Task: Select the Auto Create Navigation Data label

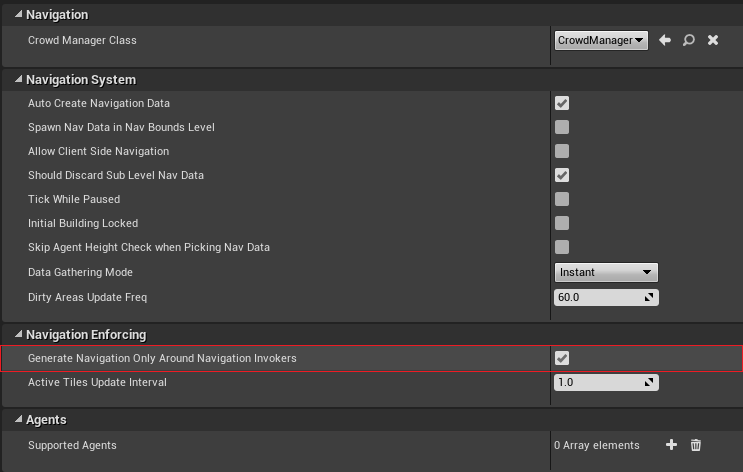Action: click(99, 103)
